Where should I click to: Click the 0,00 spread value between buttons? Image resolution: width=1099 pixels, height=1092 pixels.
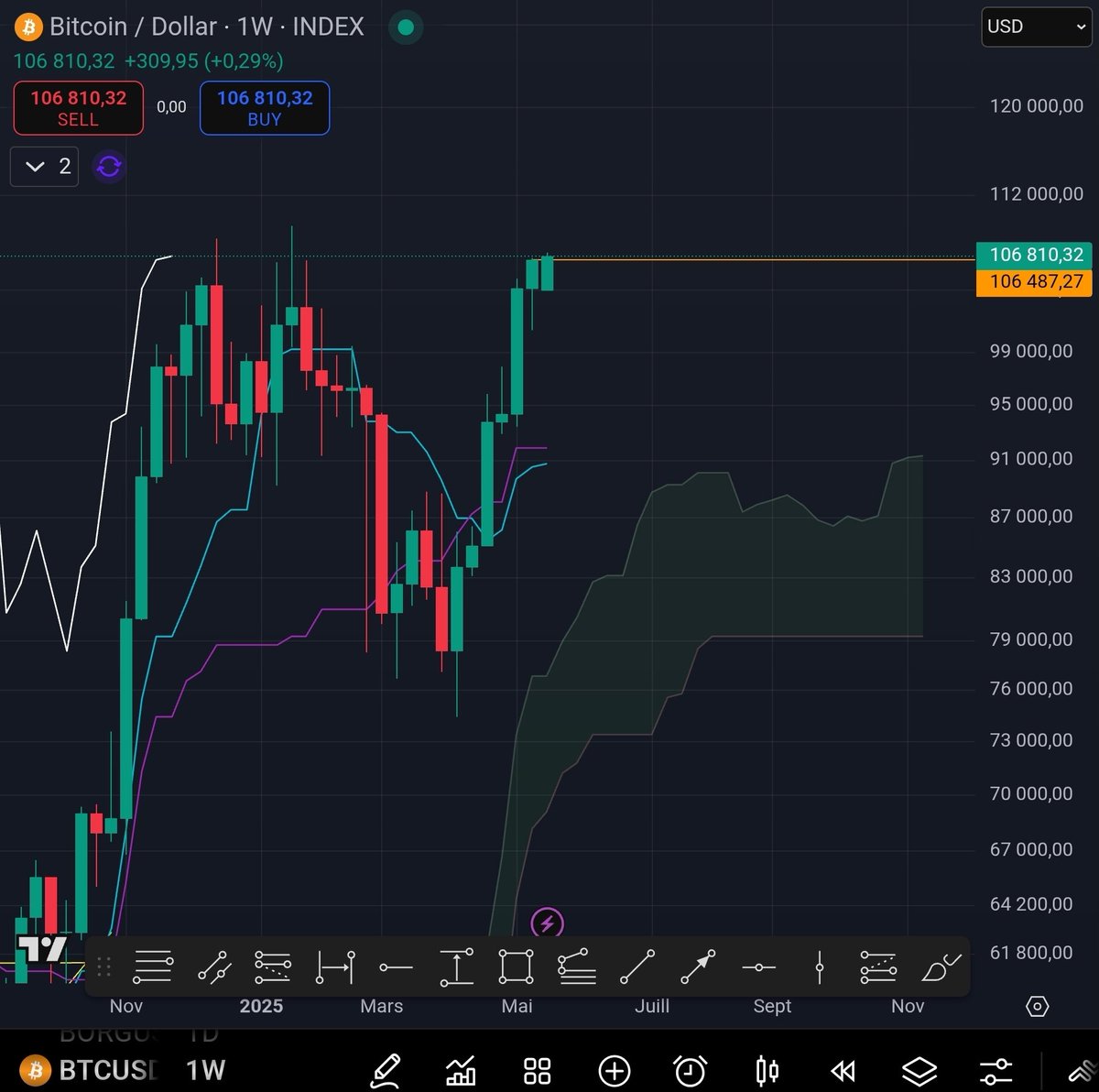click(x=171, y=107)
